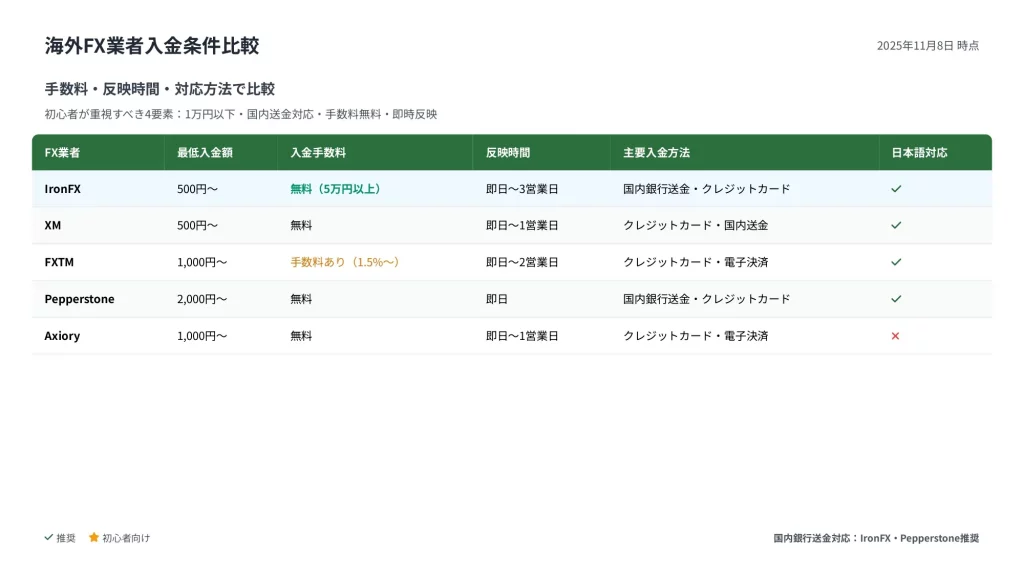The width and height of the screenshot is (1024, 576).
Task: Select the 主要入金方法 column header
Action: [656, 153]
